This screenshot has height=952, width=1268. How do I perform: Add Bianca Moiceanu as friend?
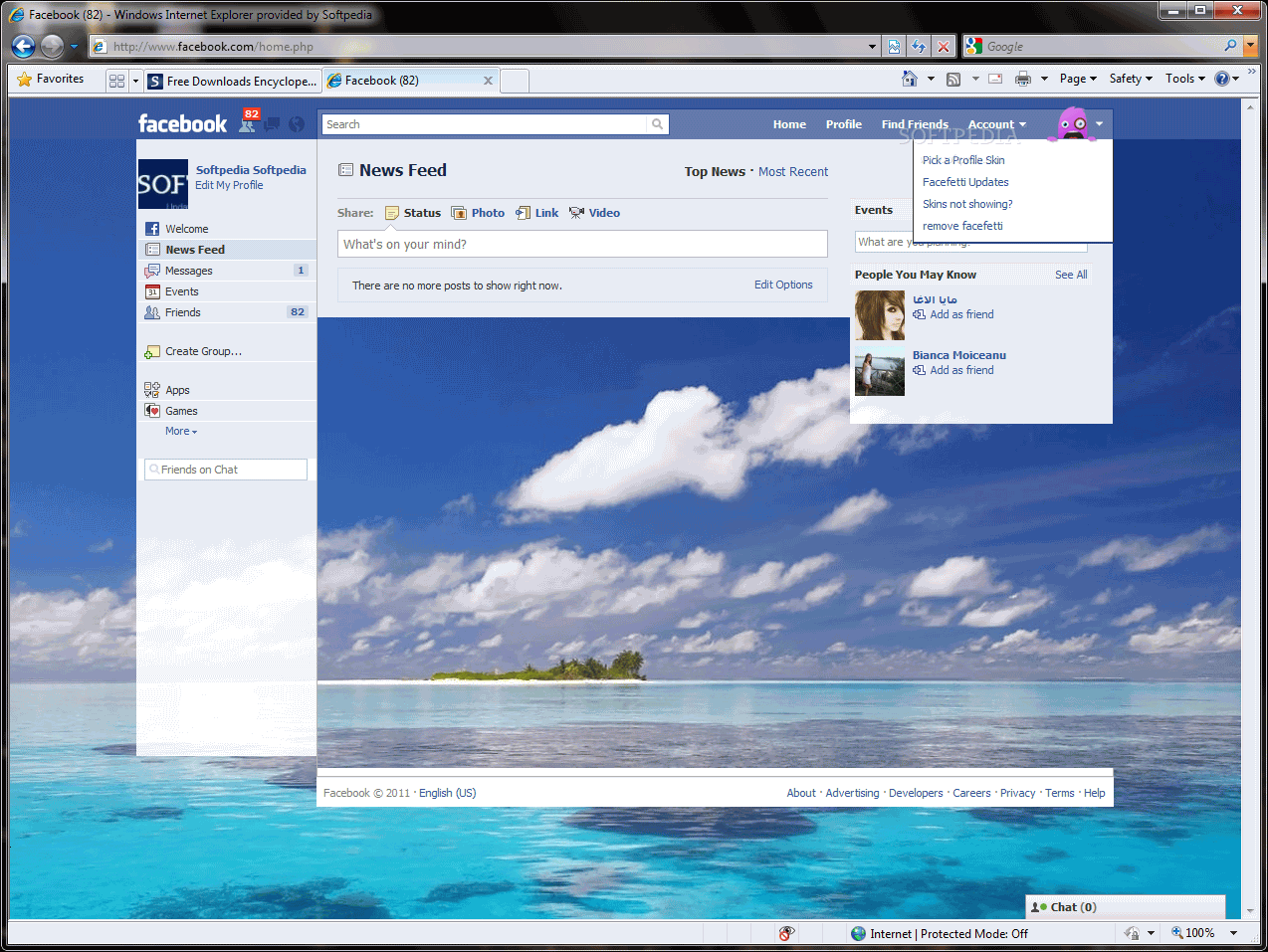tap(961, 370)
